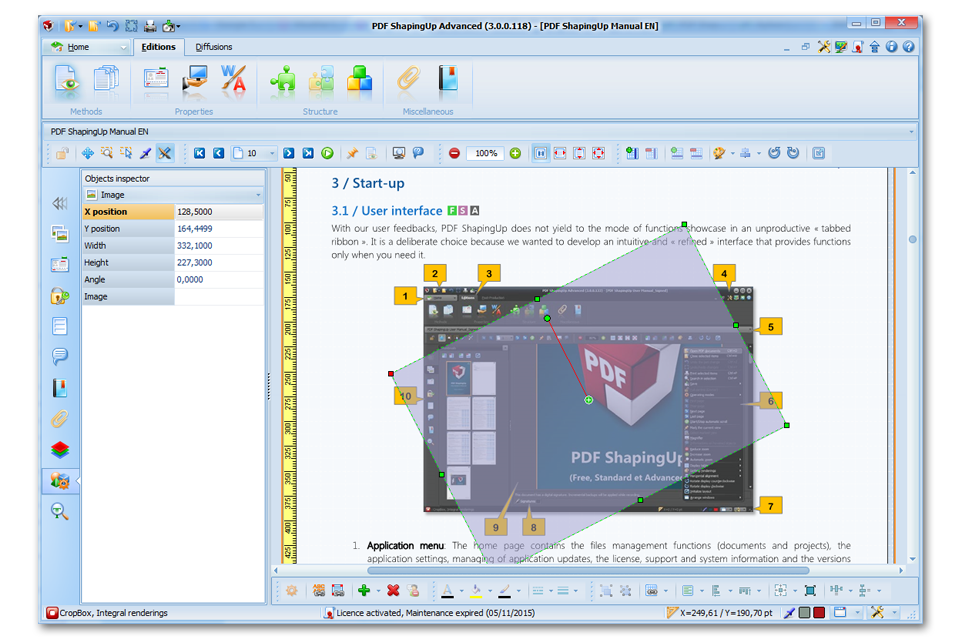Open the Home menu dropdown
960x639 pixels.
coord(123,47)
